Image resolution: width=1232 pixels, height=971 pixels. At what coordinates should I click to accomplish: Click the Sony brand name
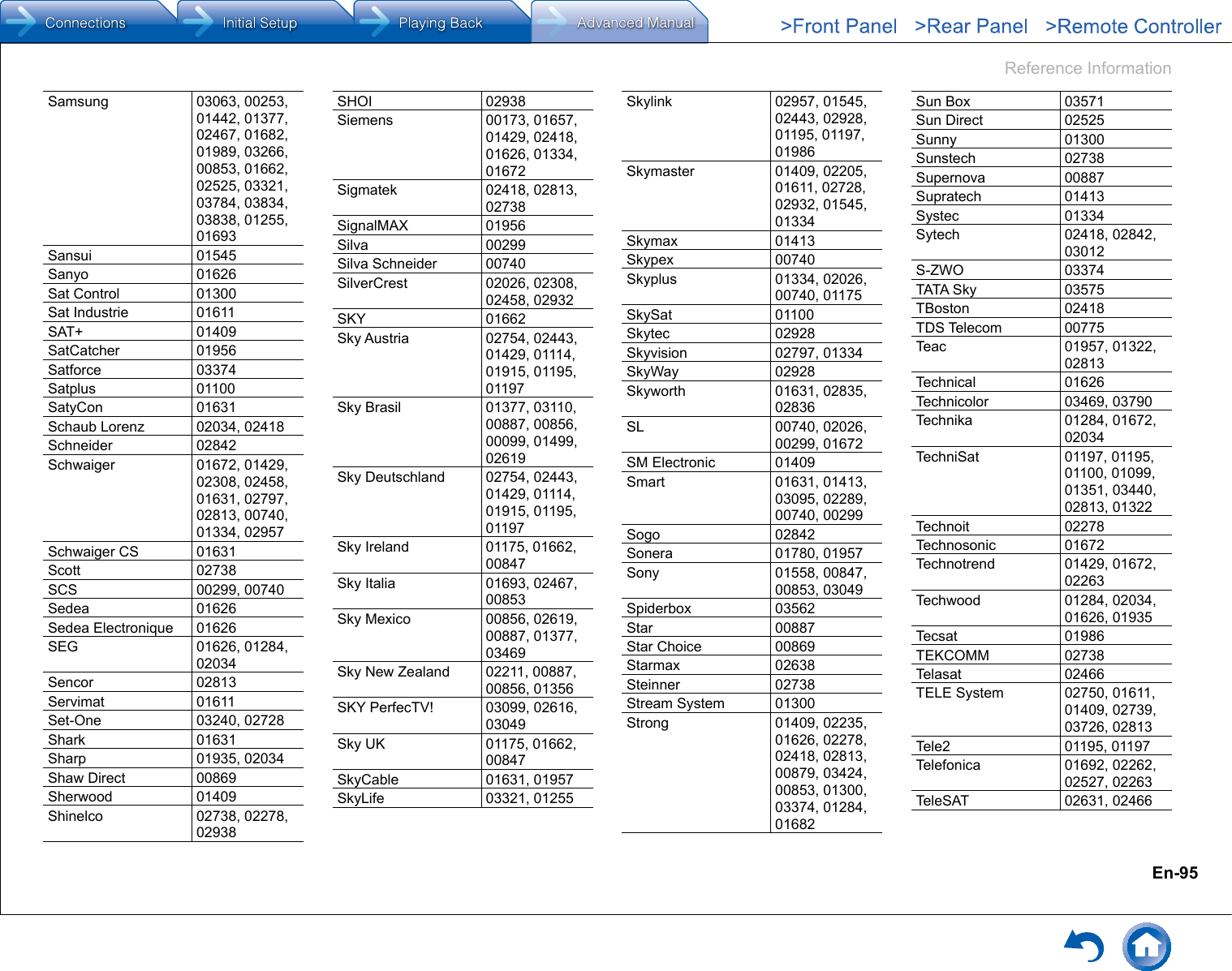pos(643,573)
